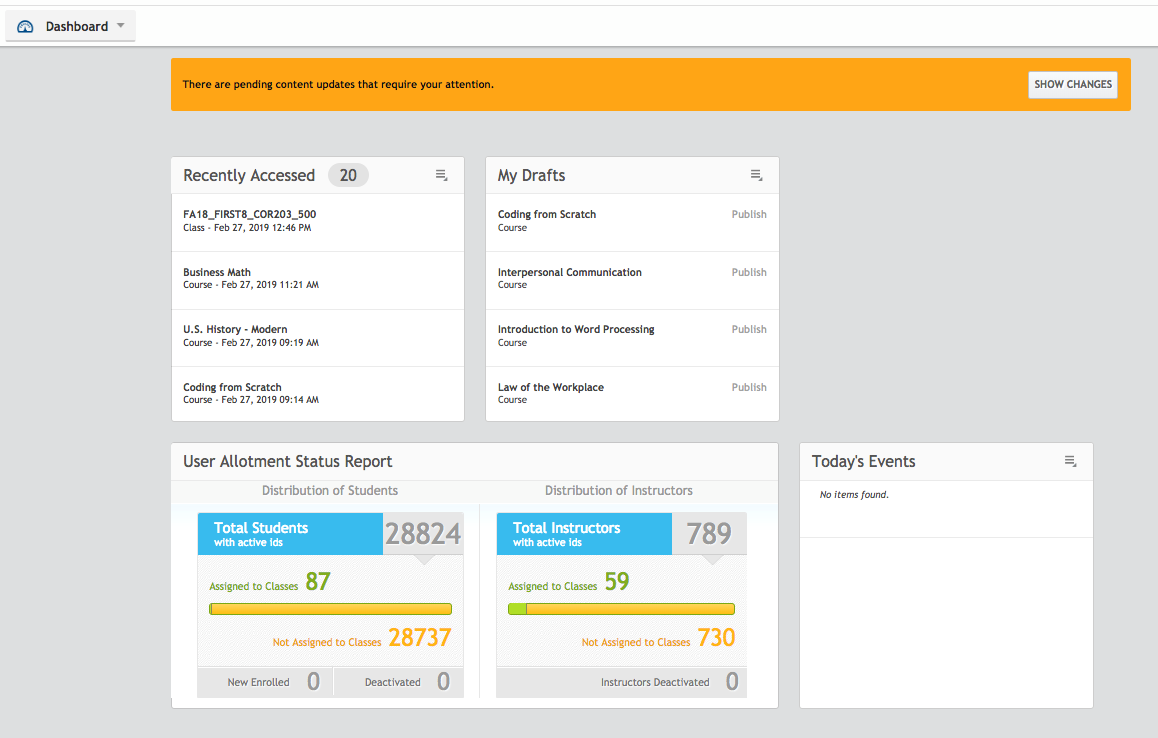This screenshot has width=1158, height=738.
Task: Select the Total Students count 28824
Action: [423, 534]
